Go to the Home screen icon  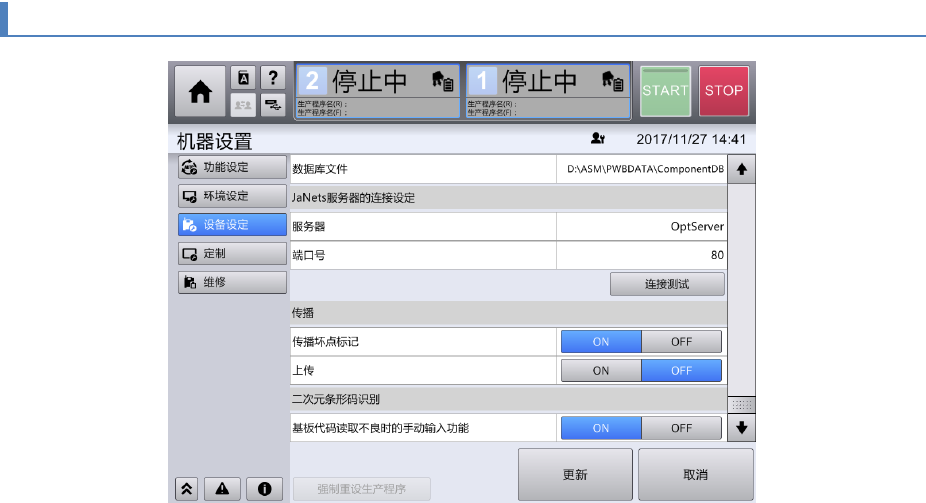[200, 91]
